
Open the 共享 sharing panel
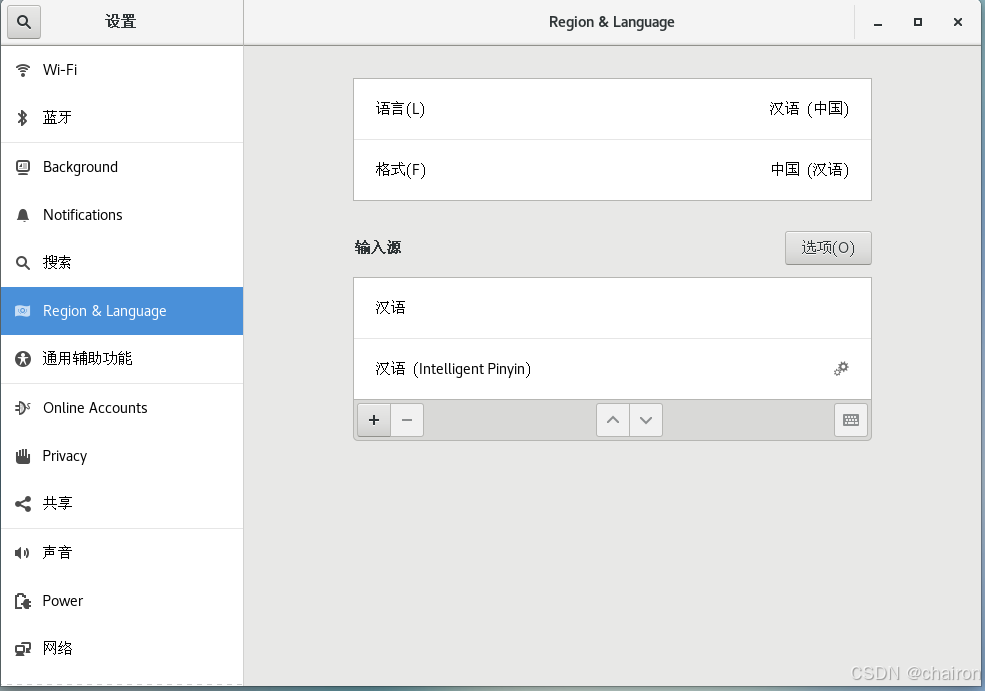(x=122, y=504)
